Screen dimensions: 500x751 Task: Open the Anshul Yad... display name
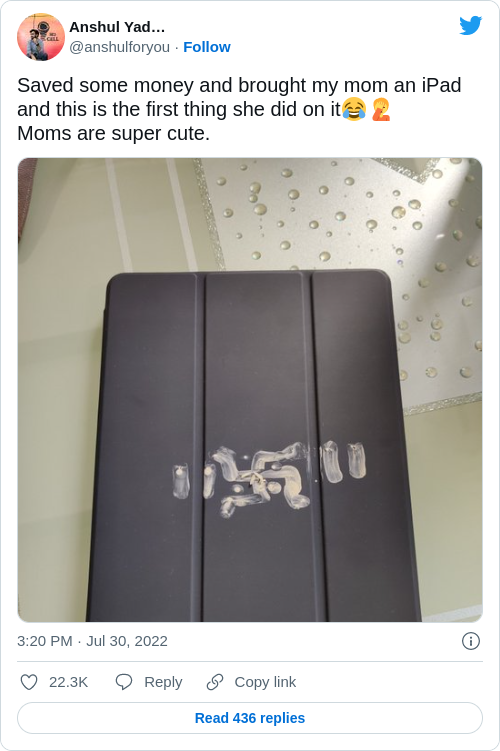pos(117,27)
